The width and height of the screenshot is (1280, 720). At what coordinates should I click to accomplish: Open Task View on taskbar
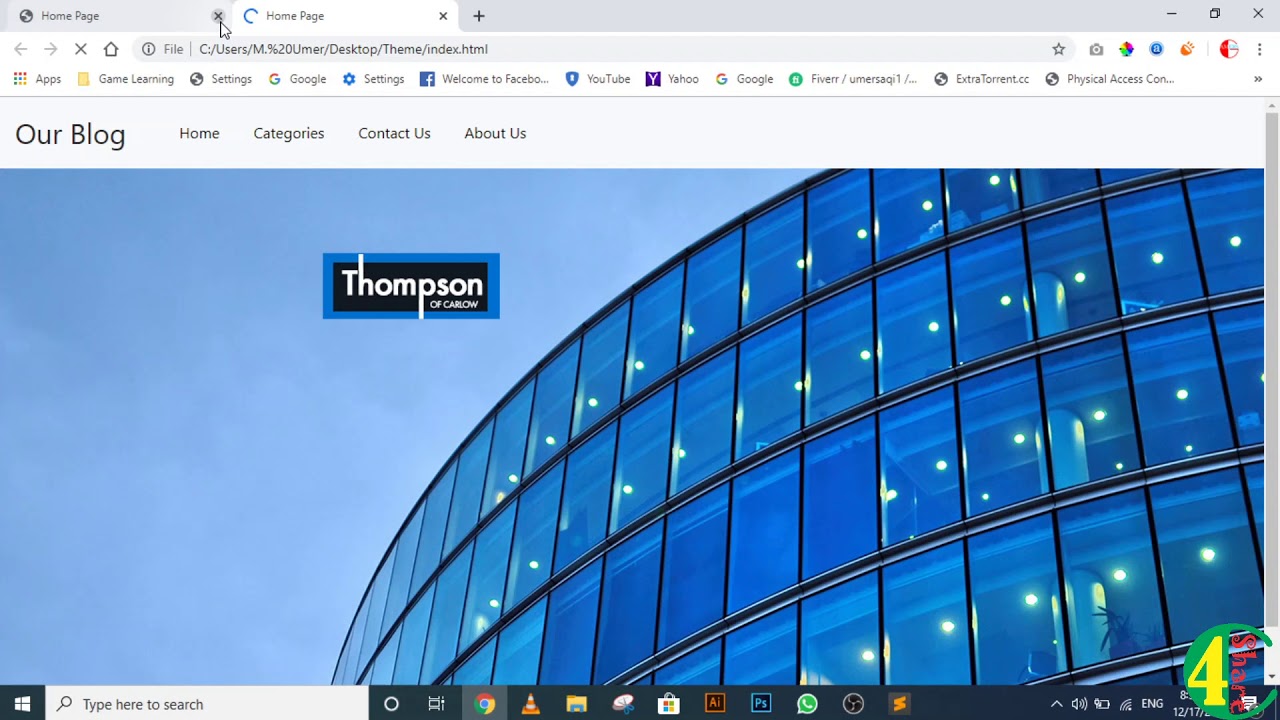pyautogui.click(x=437, y=704)
